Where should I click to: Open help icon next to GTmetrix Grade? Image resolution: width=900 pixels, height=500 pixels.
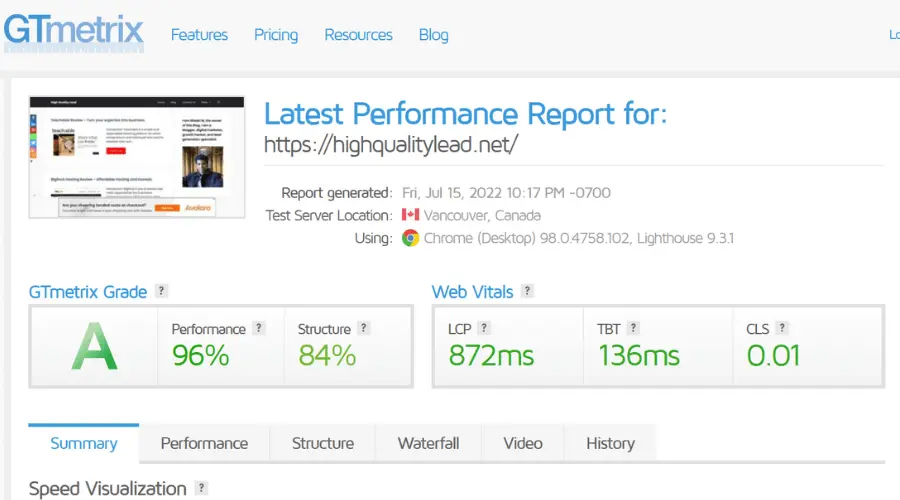[x=161, y=291]
